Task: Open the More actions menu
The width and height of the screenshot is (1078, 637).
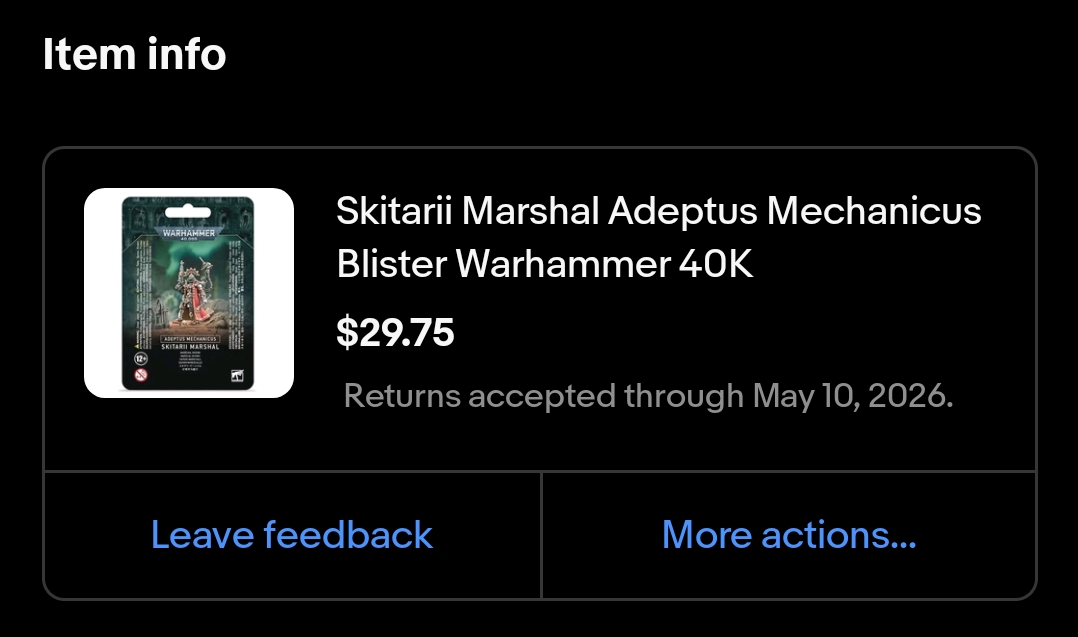Action: 788,535
